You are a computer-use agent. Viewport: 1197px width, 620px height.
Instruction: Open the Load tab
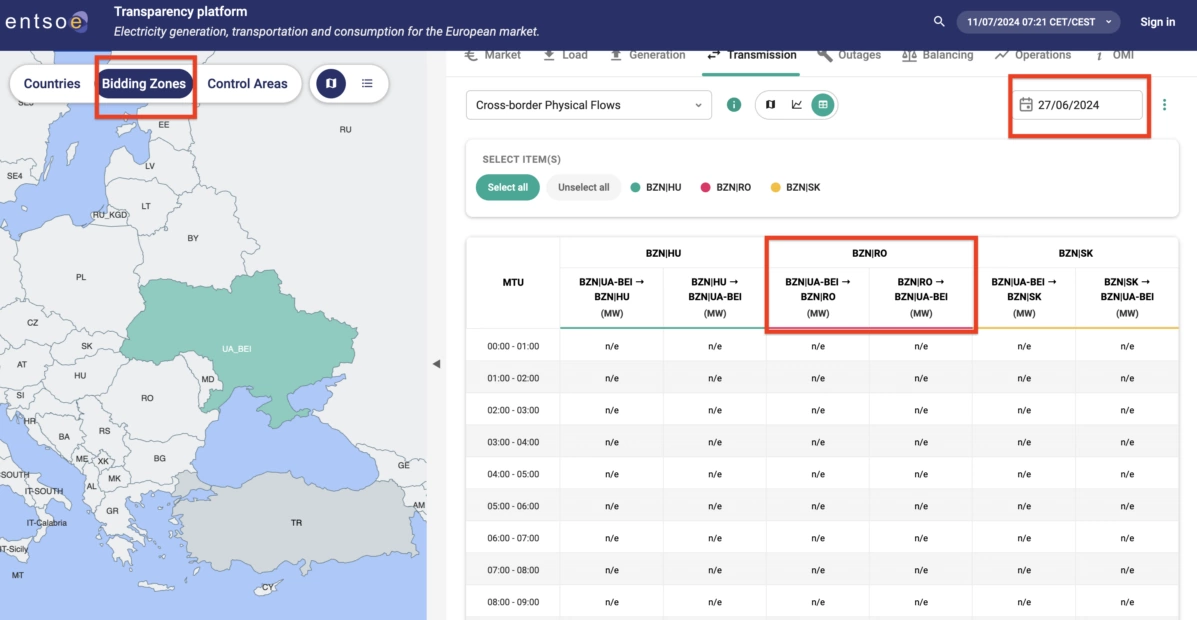point(565,55)
